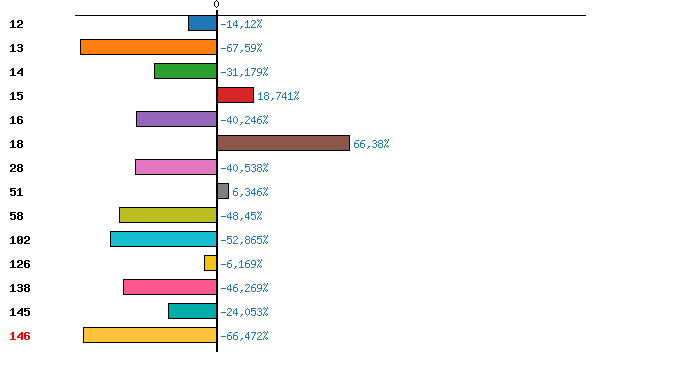Select the brown bar for row 18
This screenshot has width=700, height=381.
tap(283, 143)
